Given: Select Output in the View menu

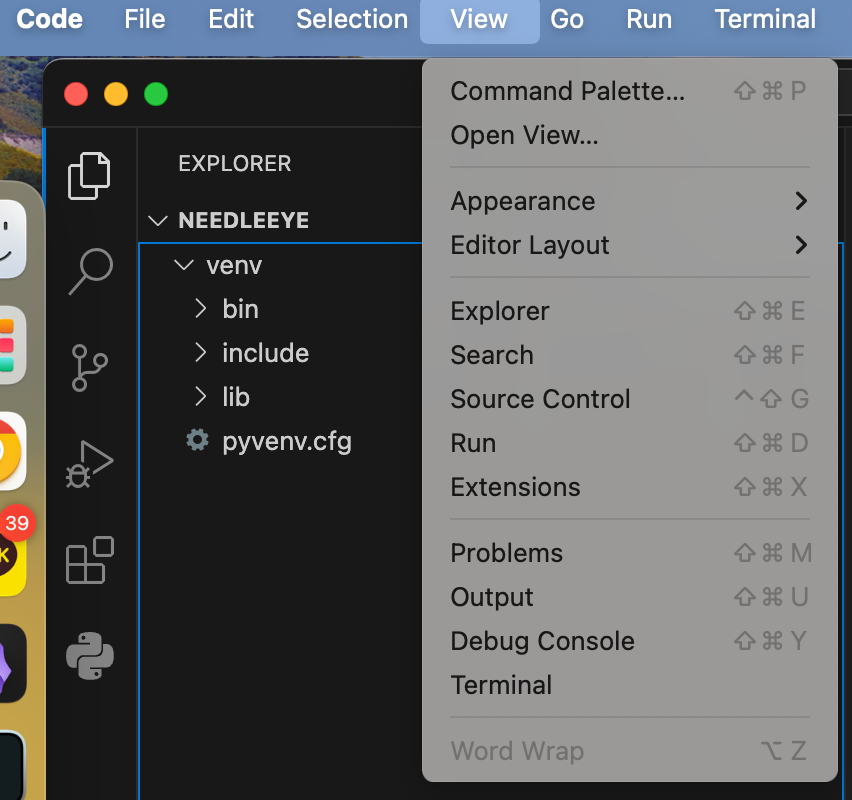Looking at the screenshot, I should coord(629,597).
